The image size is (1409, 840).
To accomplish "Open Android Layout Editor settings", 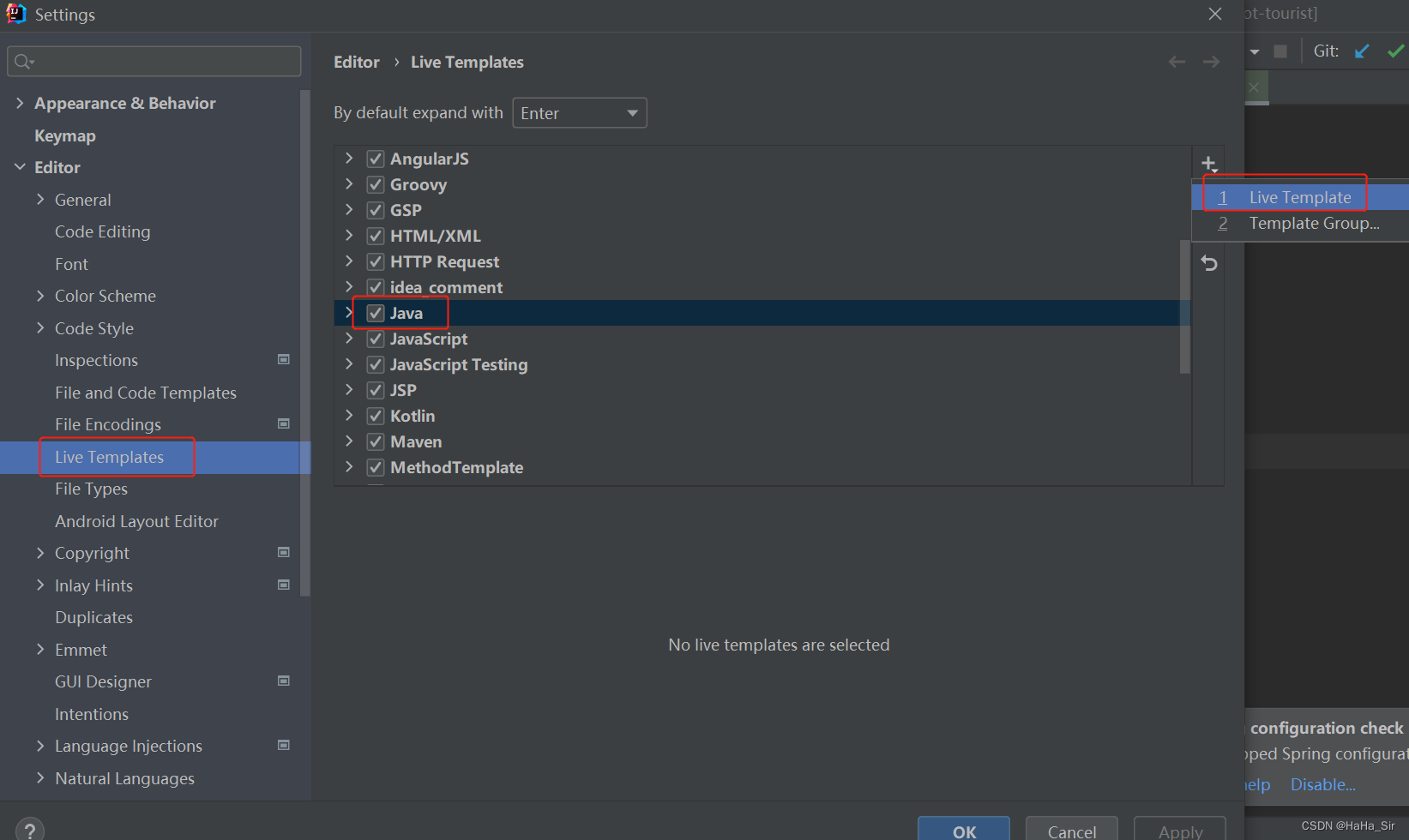I will point(137,521).
